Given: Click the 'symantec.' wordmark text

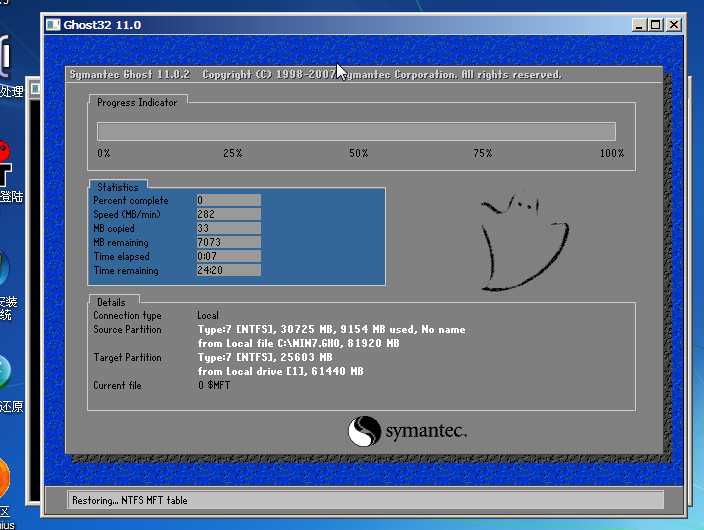Looking at the screenshot, I should [x=426, y=431].
